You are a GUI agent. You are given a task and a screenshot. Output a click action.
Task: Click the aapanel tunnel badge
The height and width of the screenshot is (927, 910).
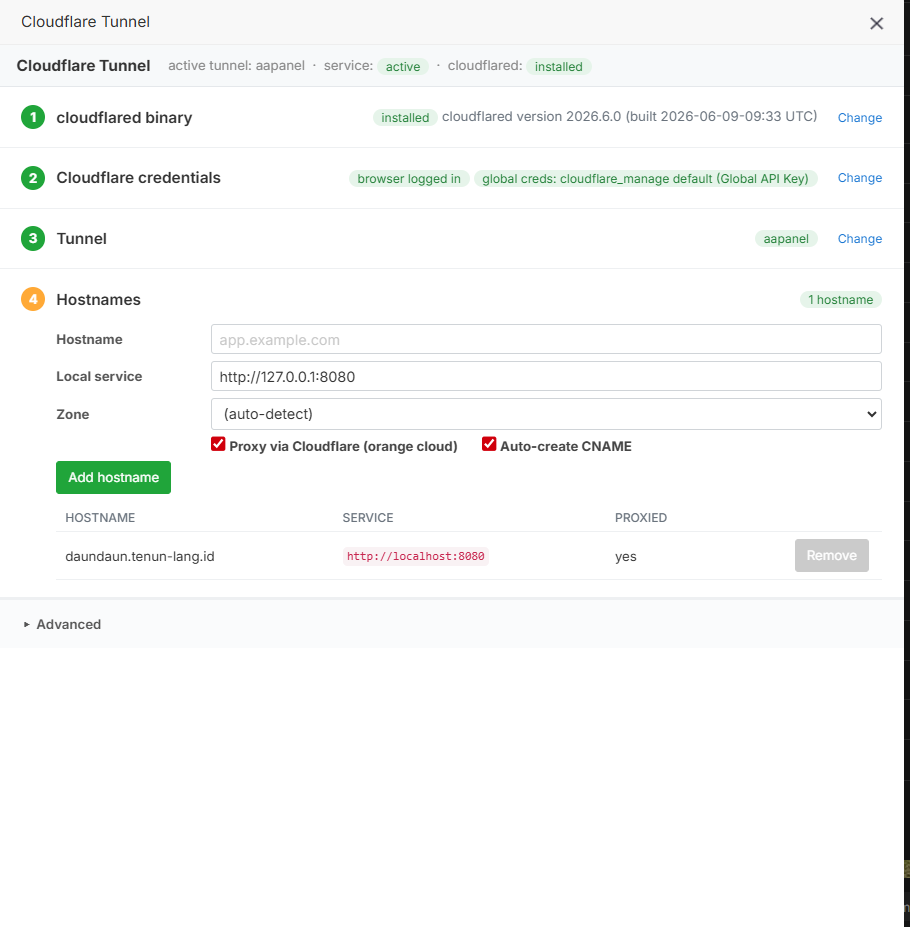coord(786,239)
